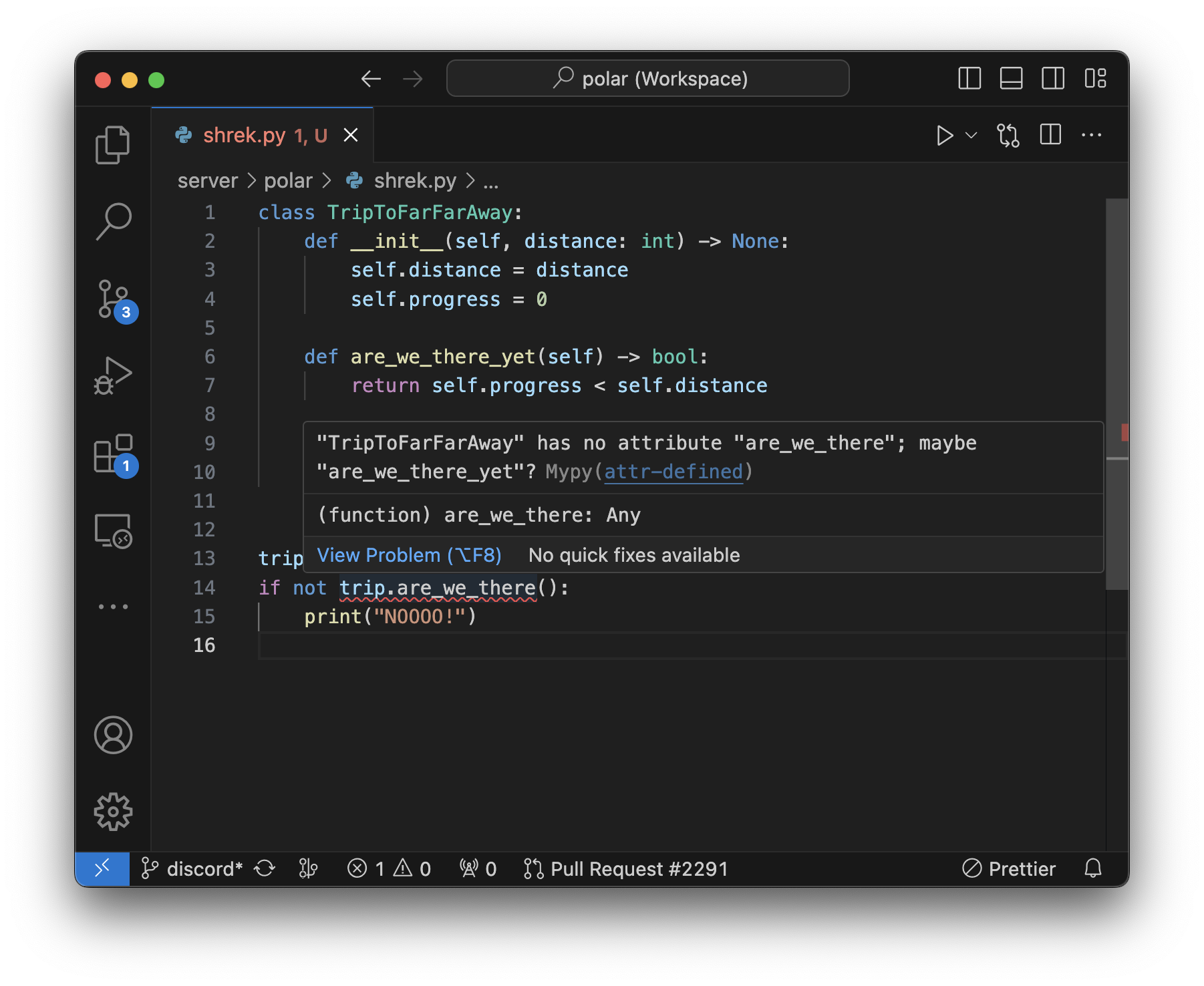Image resolution: width=1204 pixels, height=986 pixels.
Task: Open the Manage settings gear
Action: [x=113, y=812]
